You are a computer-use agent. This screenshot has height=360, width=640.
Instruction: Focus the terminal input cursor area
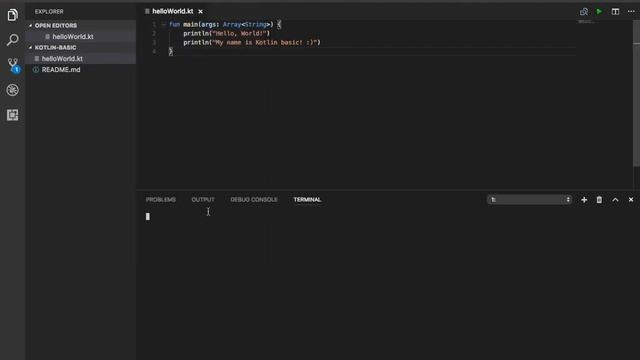148,217
